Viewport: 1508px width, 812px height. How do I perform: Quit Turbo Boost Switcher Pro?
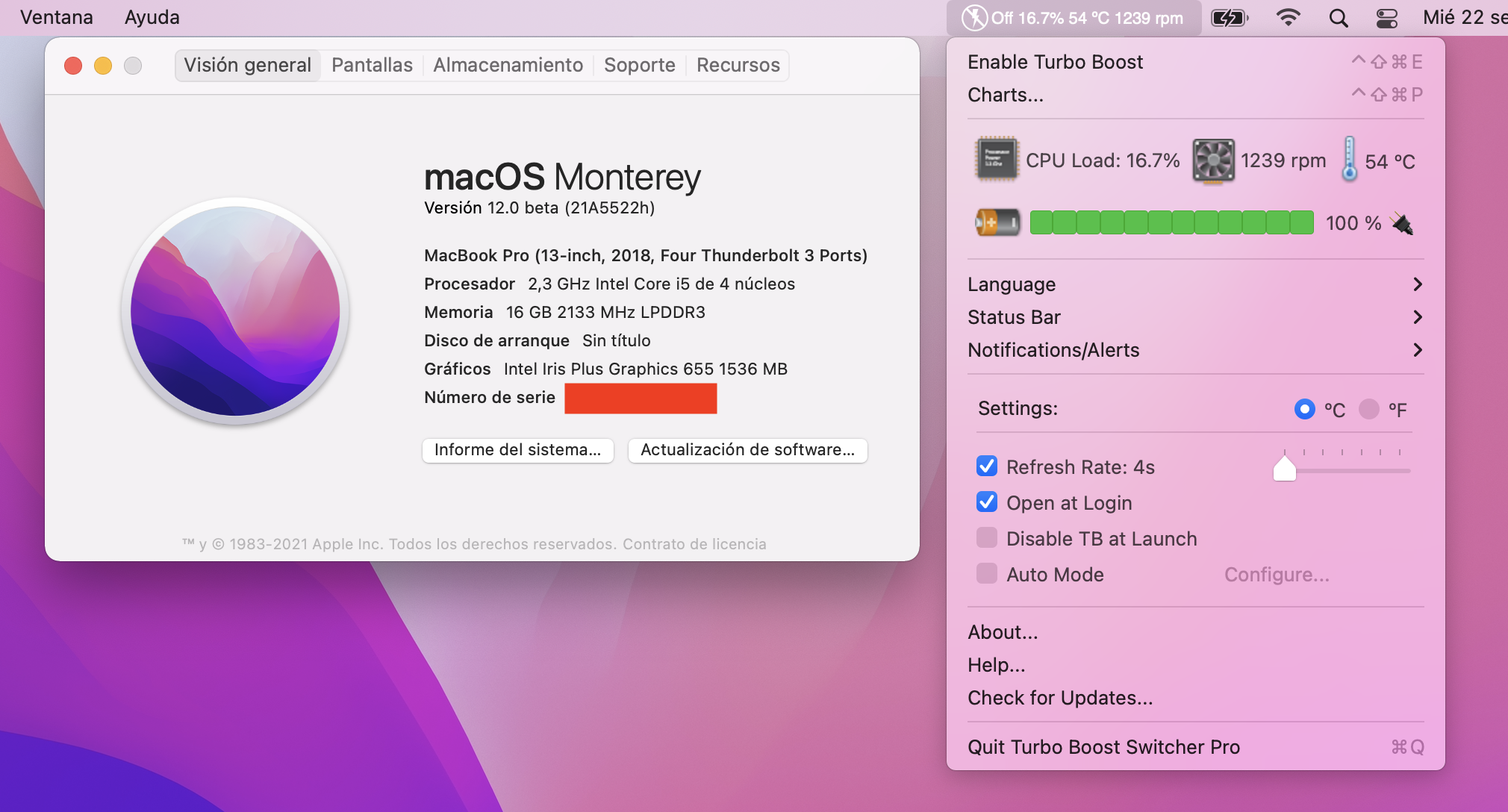coord(1195,747)
